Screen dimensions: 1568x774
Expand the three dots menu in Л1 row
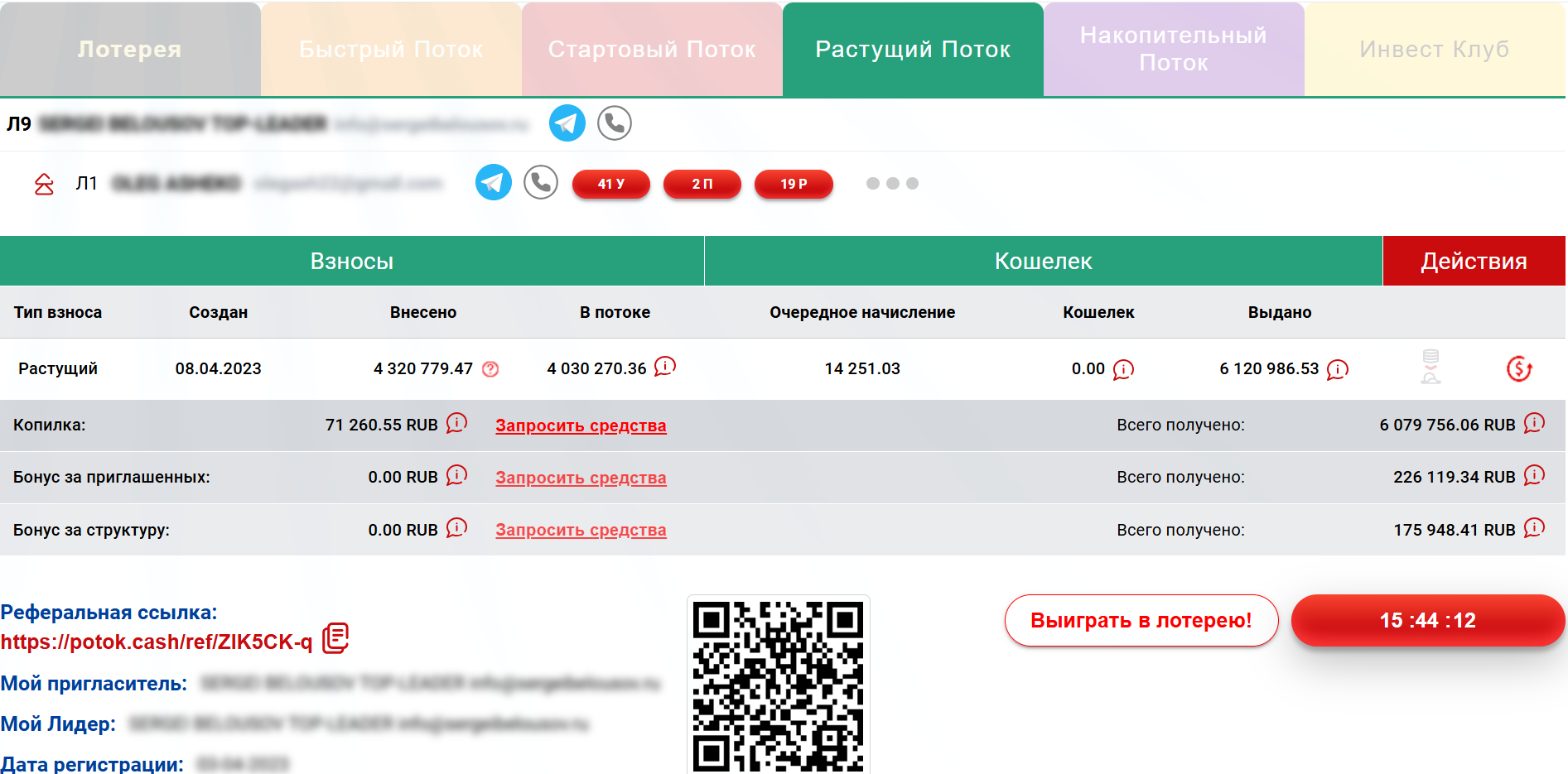892,184
